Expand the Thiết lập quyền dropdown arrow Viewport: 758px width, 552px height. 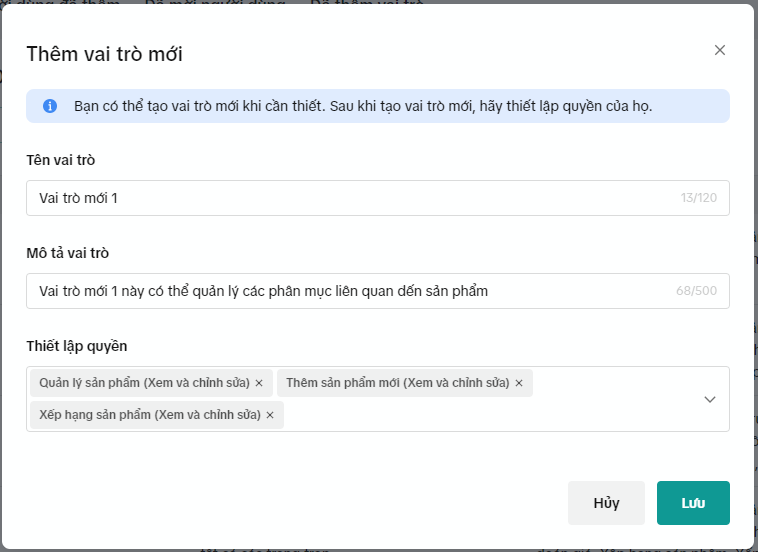(x=710, y=399)
